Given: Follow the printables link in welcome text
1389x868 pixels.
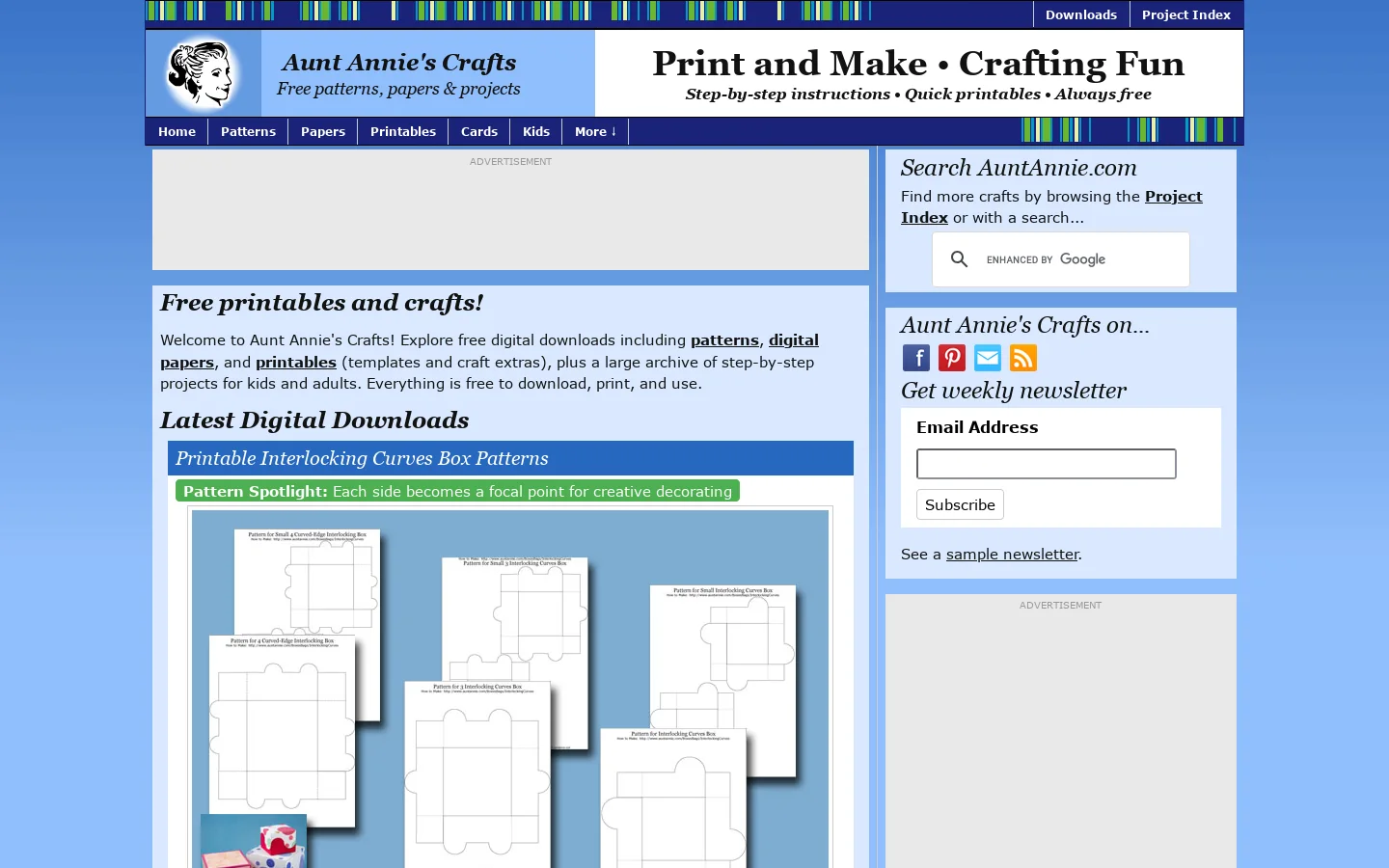Looking at the screenshot, I should point(296,363).
